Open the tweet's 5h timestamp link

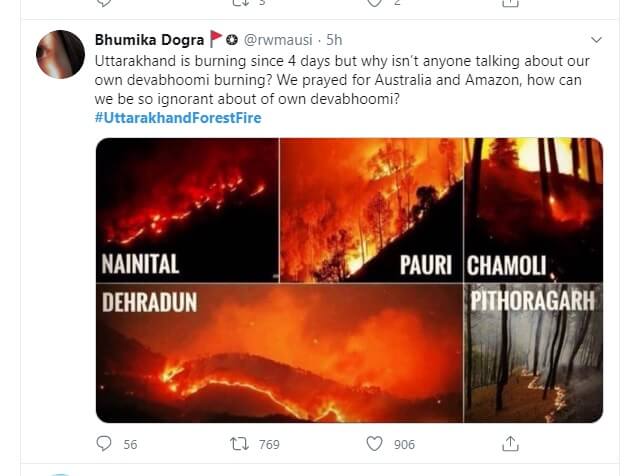pos(335,40)
